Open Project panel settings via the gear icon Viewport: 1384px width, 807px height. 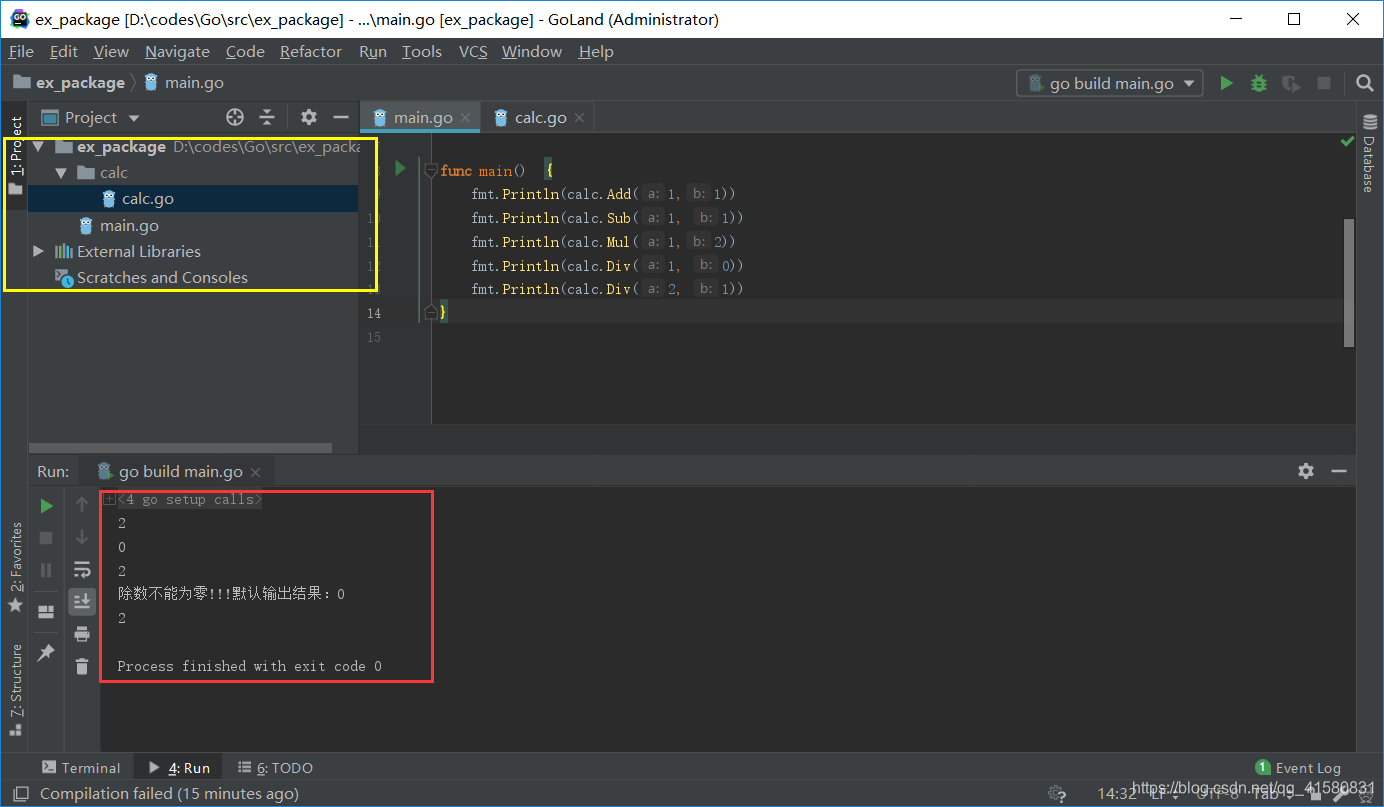click(x=309, y=118)
